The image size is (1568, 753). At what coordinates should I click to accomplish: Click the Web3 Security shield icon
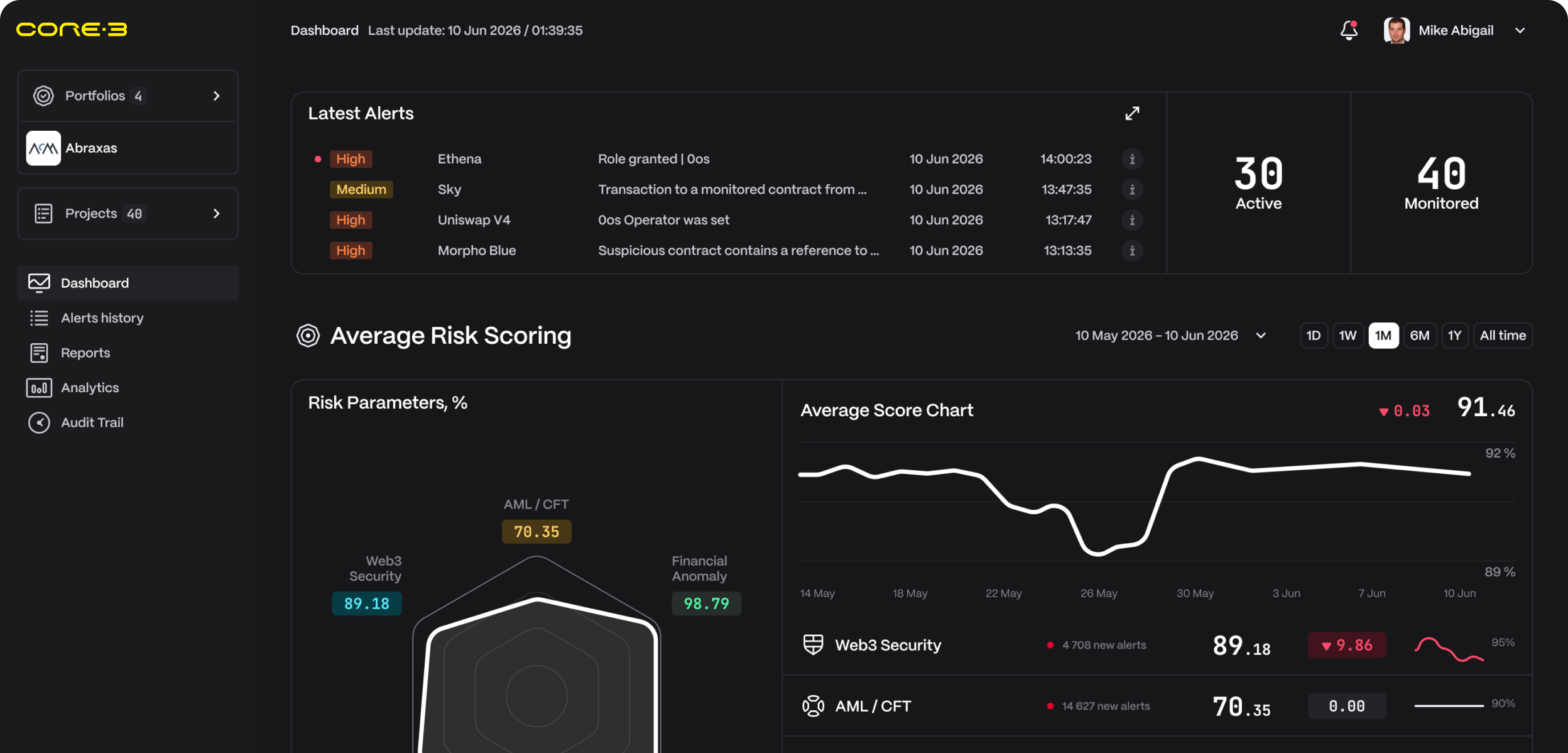pos(813,645)
